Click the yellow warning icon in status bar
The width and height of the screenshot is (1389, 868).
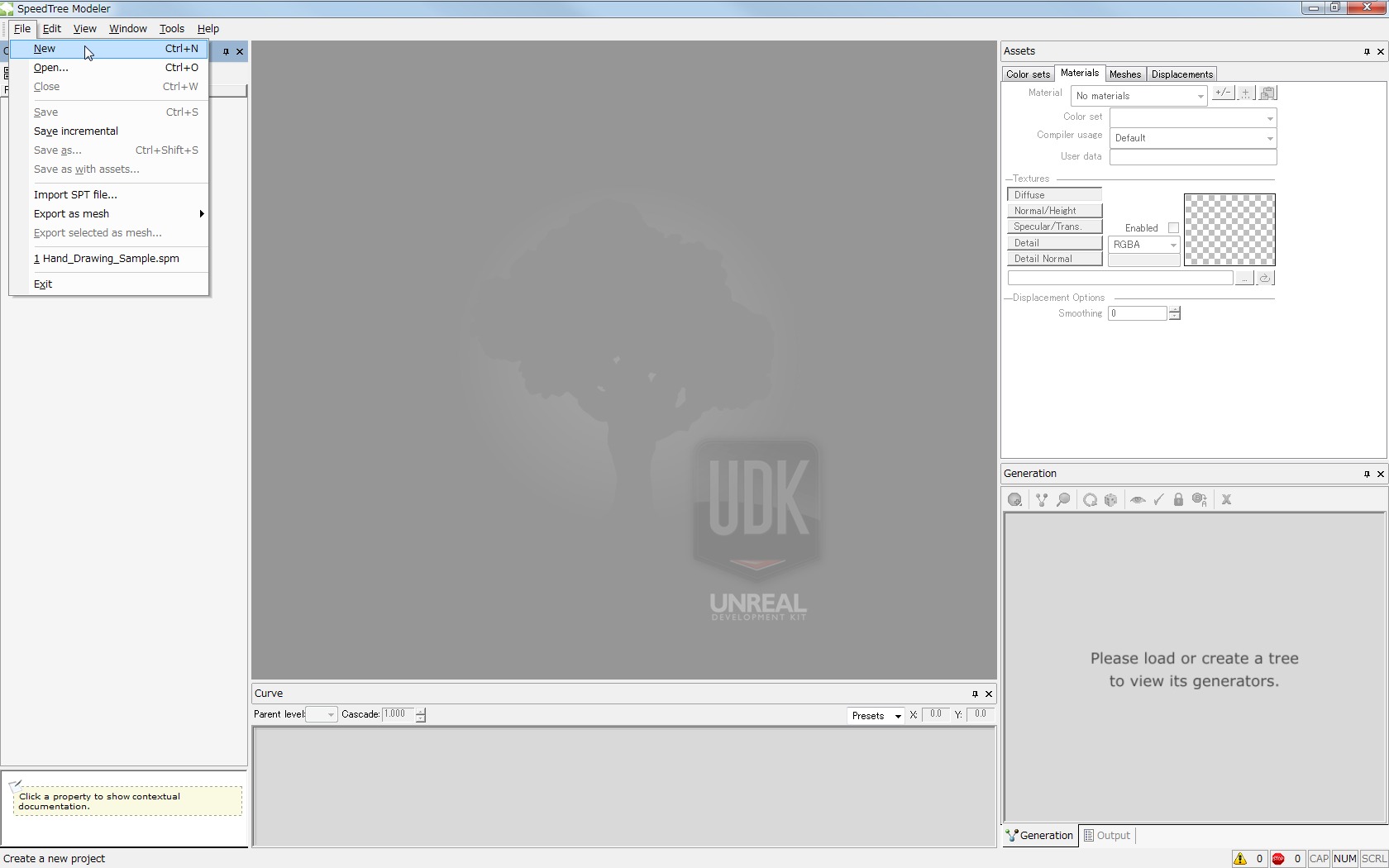[1240, 859]
